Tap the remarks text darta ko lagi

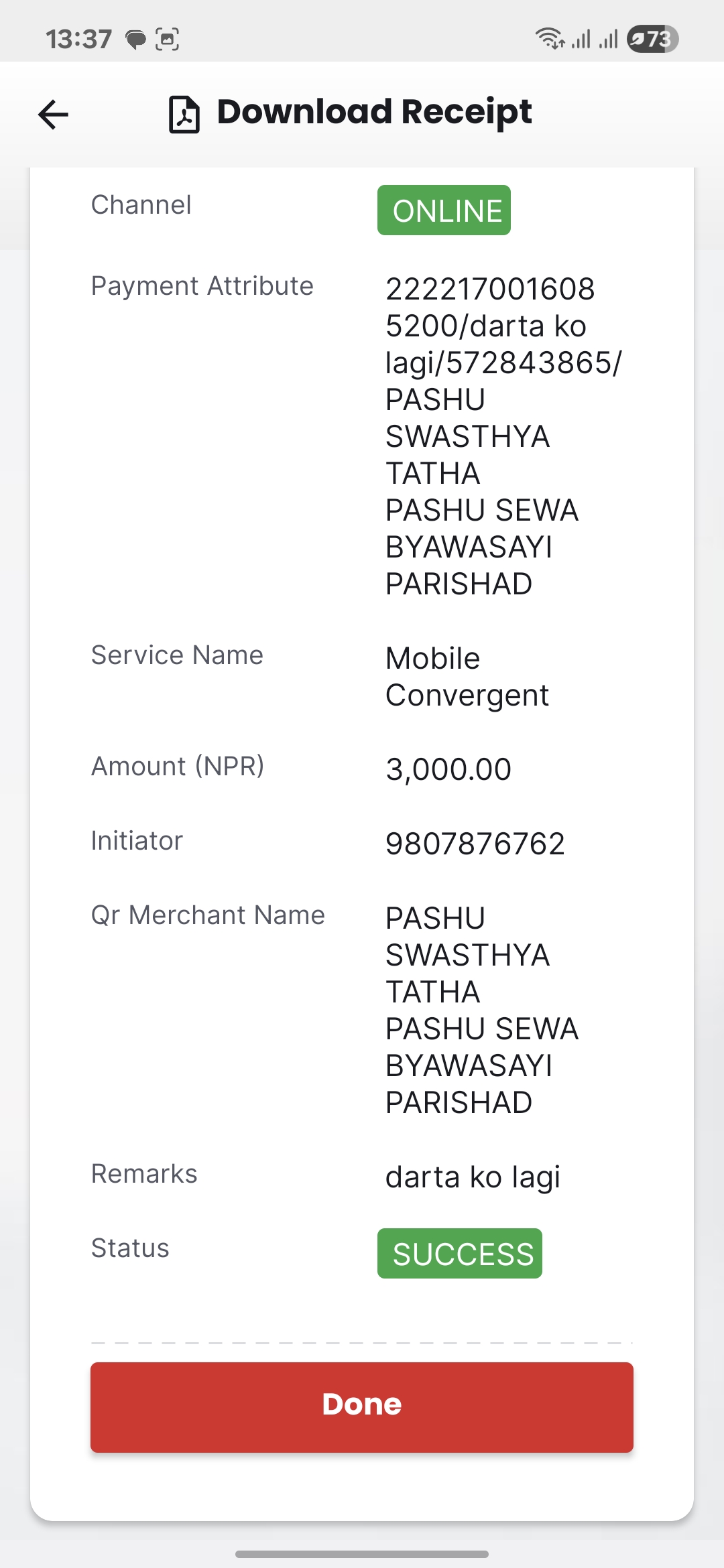pyautogui.click(x=473, y=1177)
